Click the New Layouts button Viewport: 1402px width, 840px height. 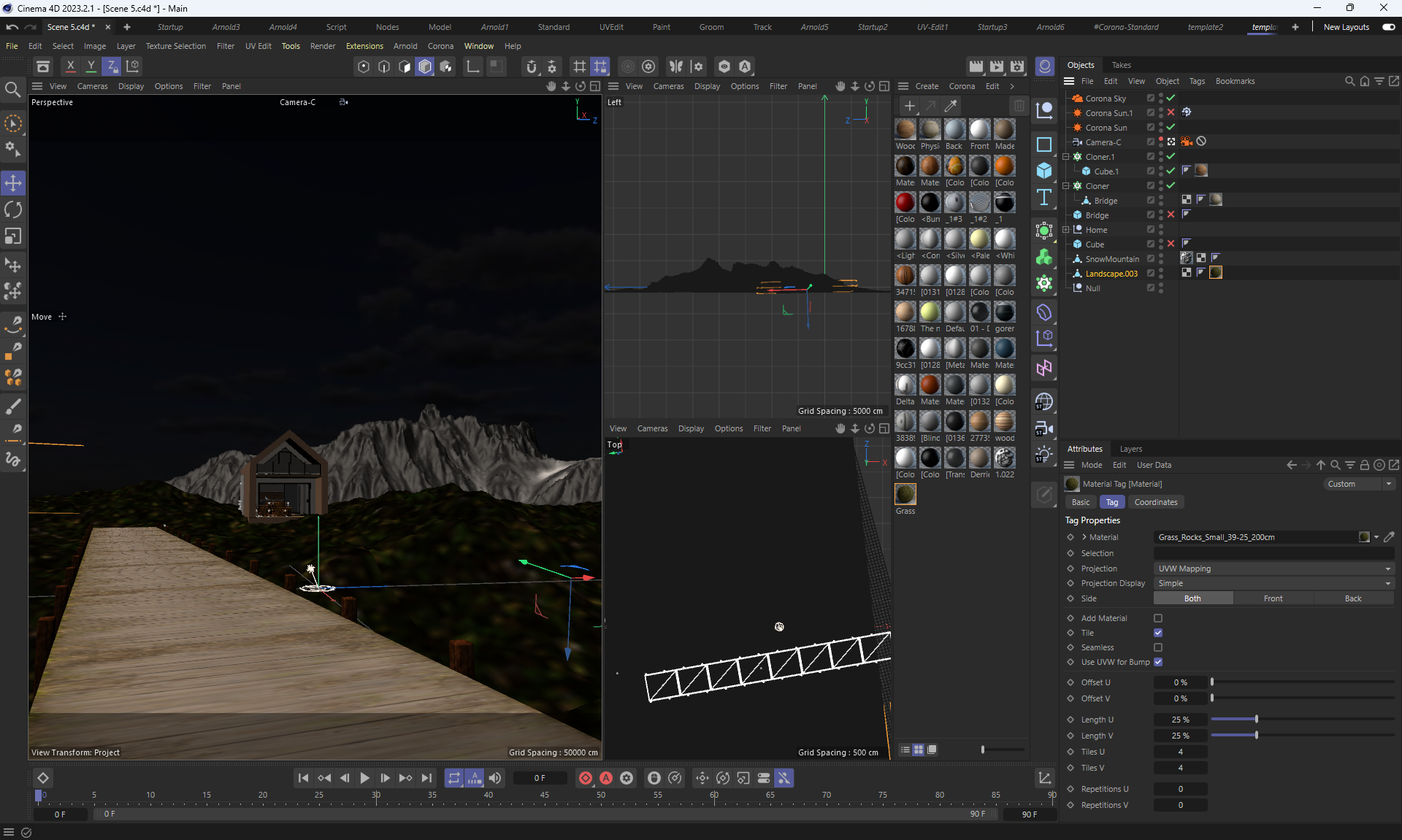pos(1346,27)
